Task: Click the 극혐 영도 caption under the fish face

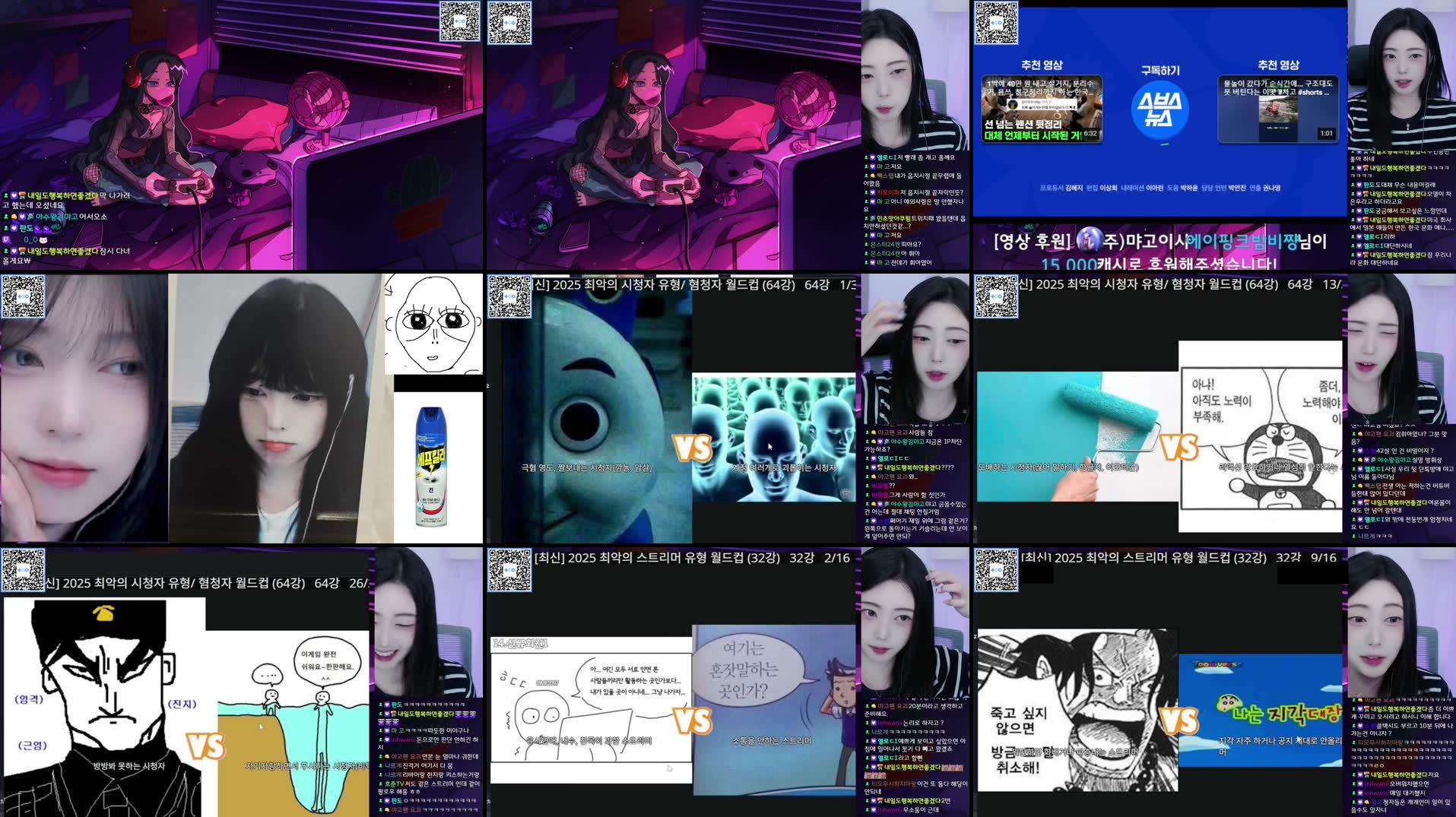Action: [586, 467]
